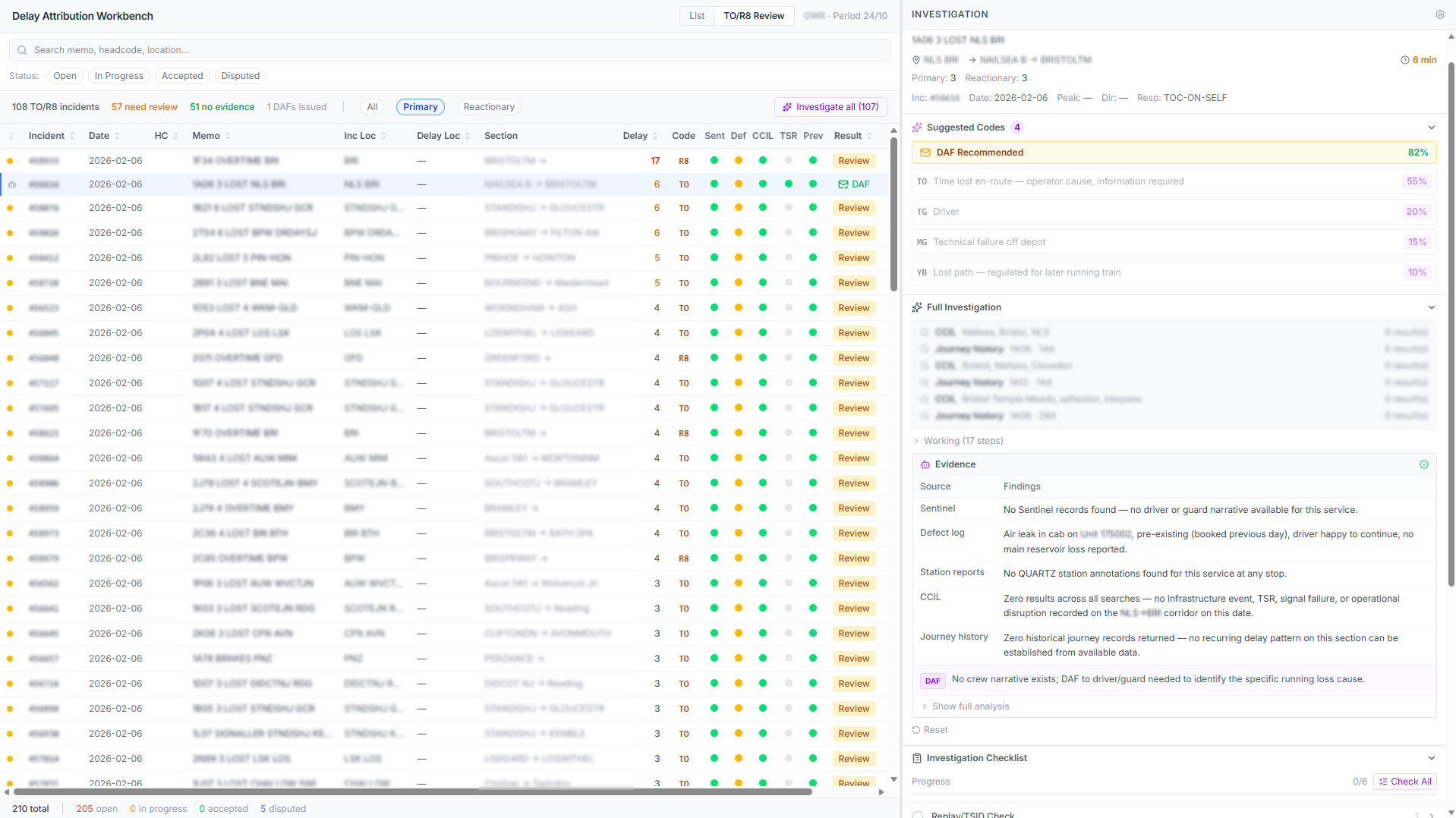Click the Check All list icon
Viewport: 1456px width, 818px height.
point(1383,782)
